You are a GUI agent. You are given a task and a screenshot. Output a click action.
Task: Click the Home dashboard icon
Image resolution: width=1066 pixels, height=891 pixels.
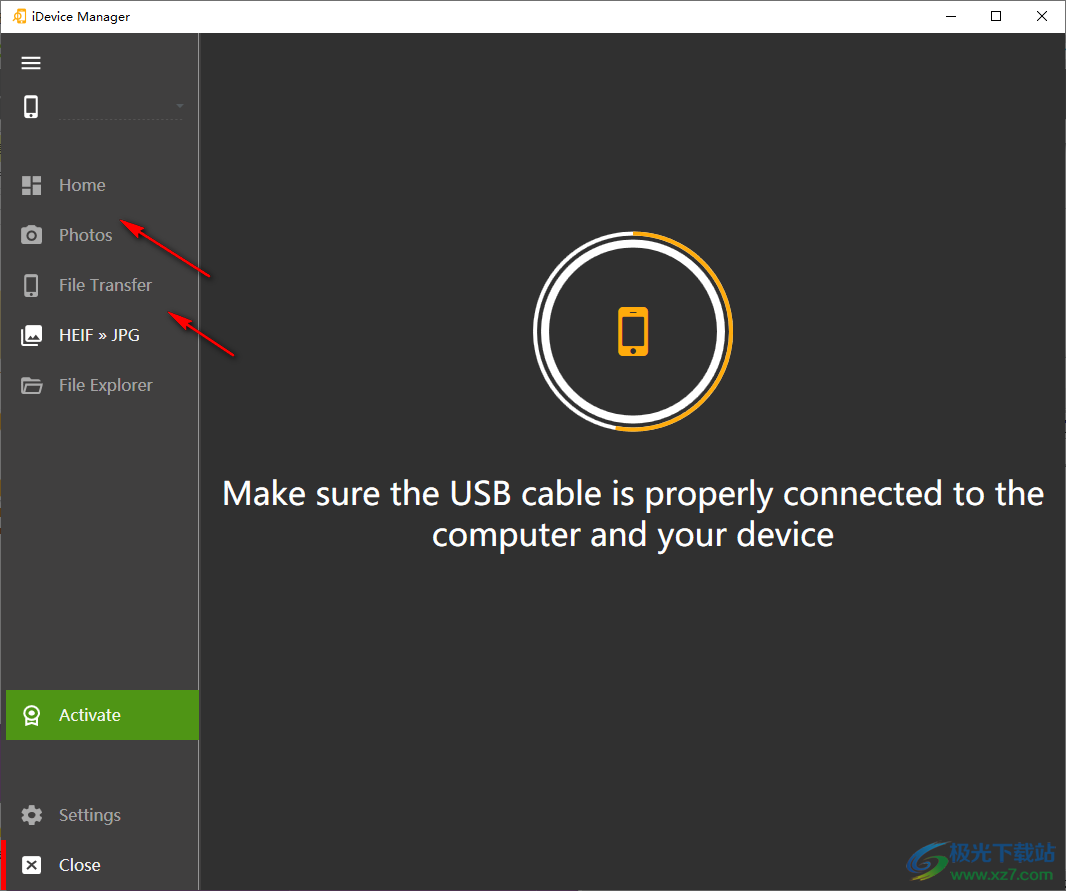point(31,185)
